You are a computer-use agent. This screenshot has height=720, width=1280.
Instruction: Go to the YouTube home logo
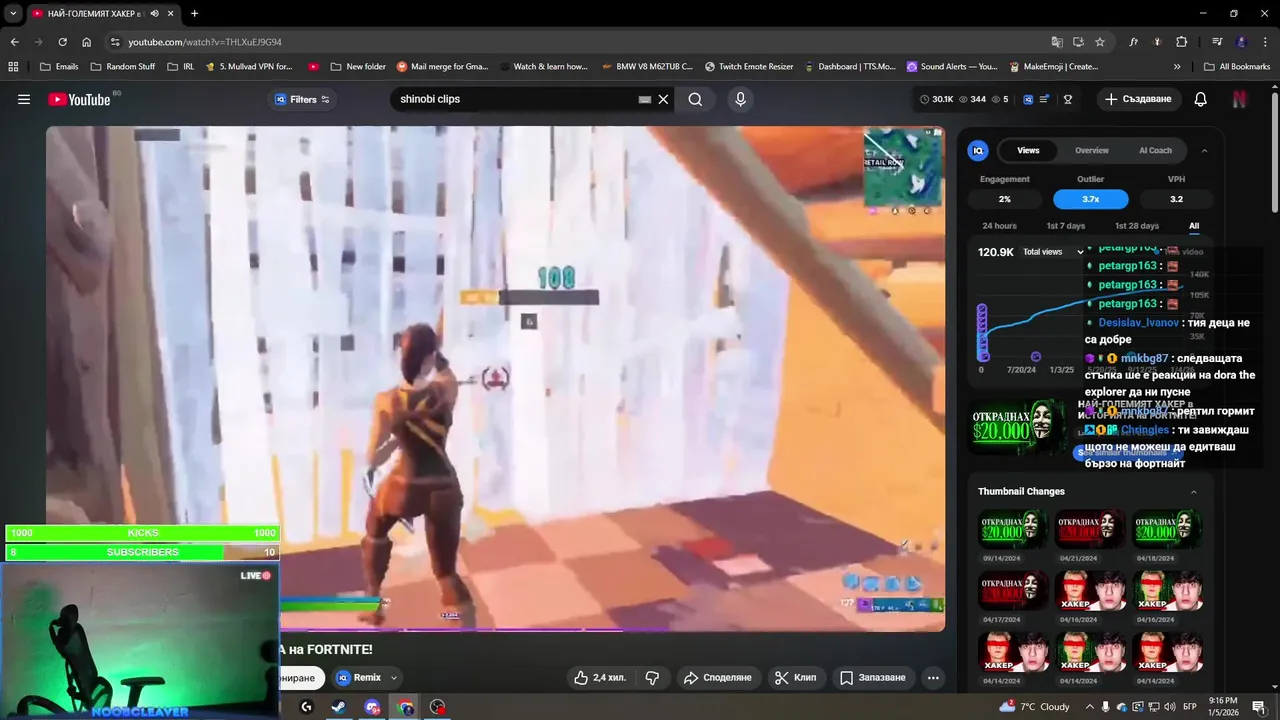point(79,99)
